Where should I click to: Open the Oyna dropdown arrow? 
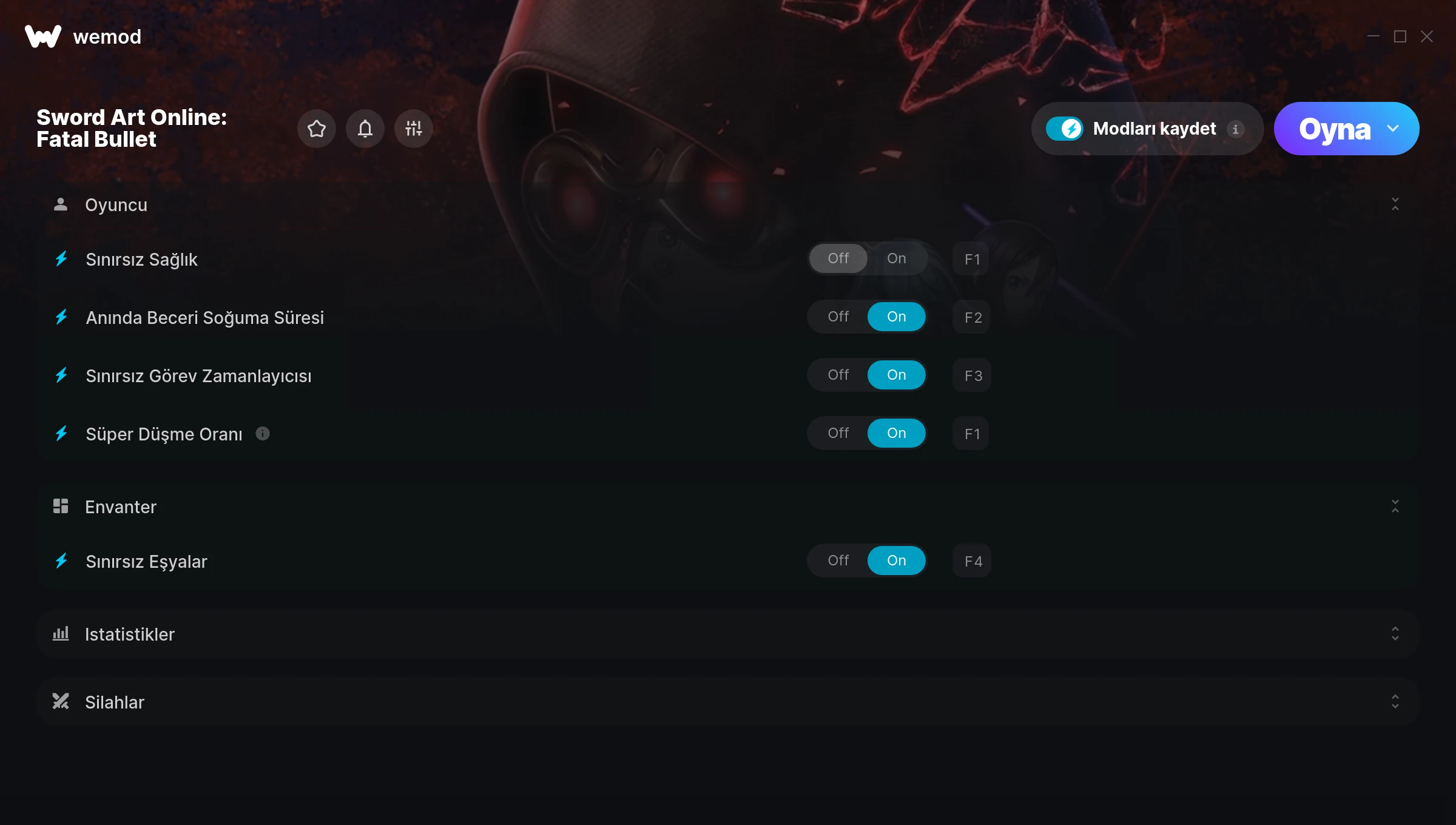click(x=1393, y=129)
